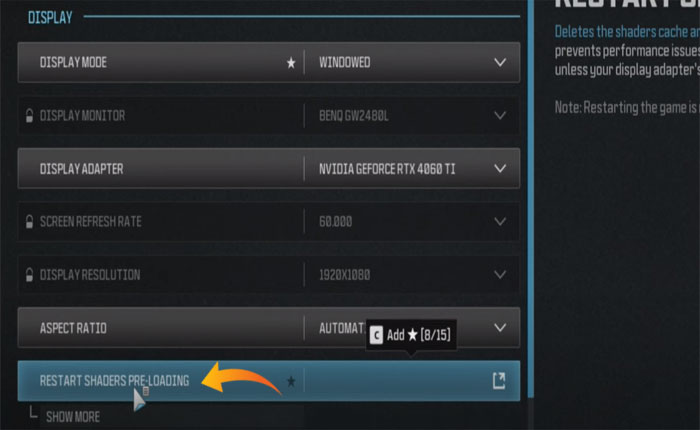The width and height of the screenshot is (700, 430).
Task: Expand Show More display options
Action: (73, 417)
